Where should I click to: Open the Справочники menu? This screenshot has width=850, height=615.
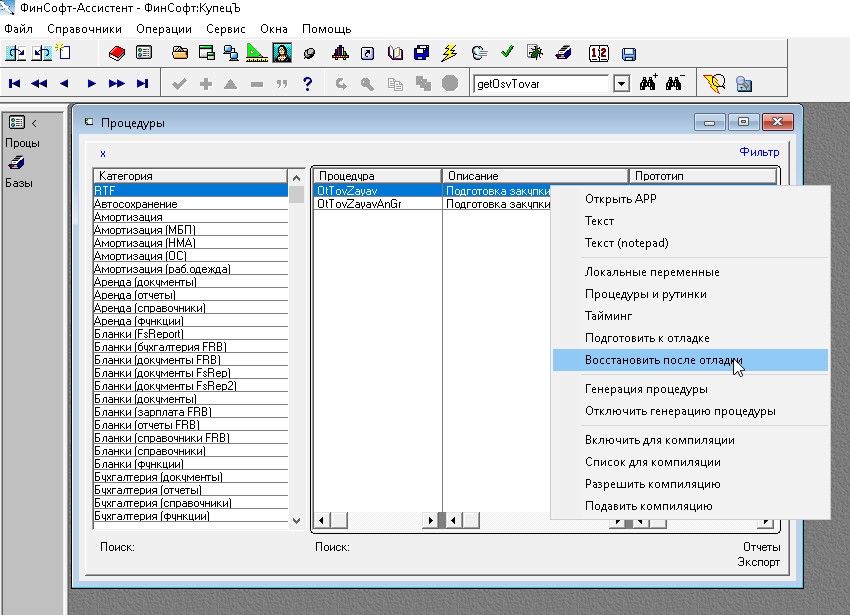click(84, 29)
